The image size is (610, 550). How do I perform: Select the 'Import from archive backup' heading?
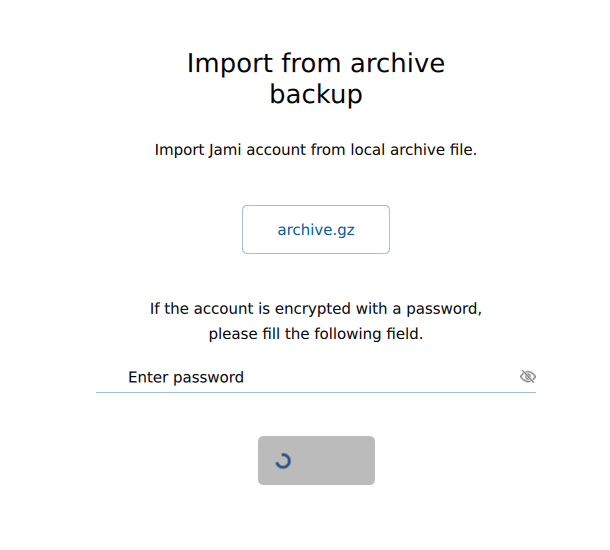click(316, 79)
